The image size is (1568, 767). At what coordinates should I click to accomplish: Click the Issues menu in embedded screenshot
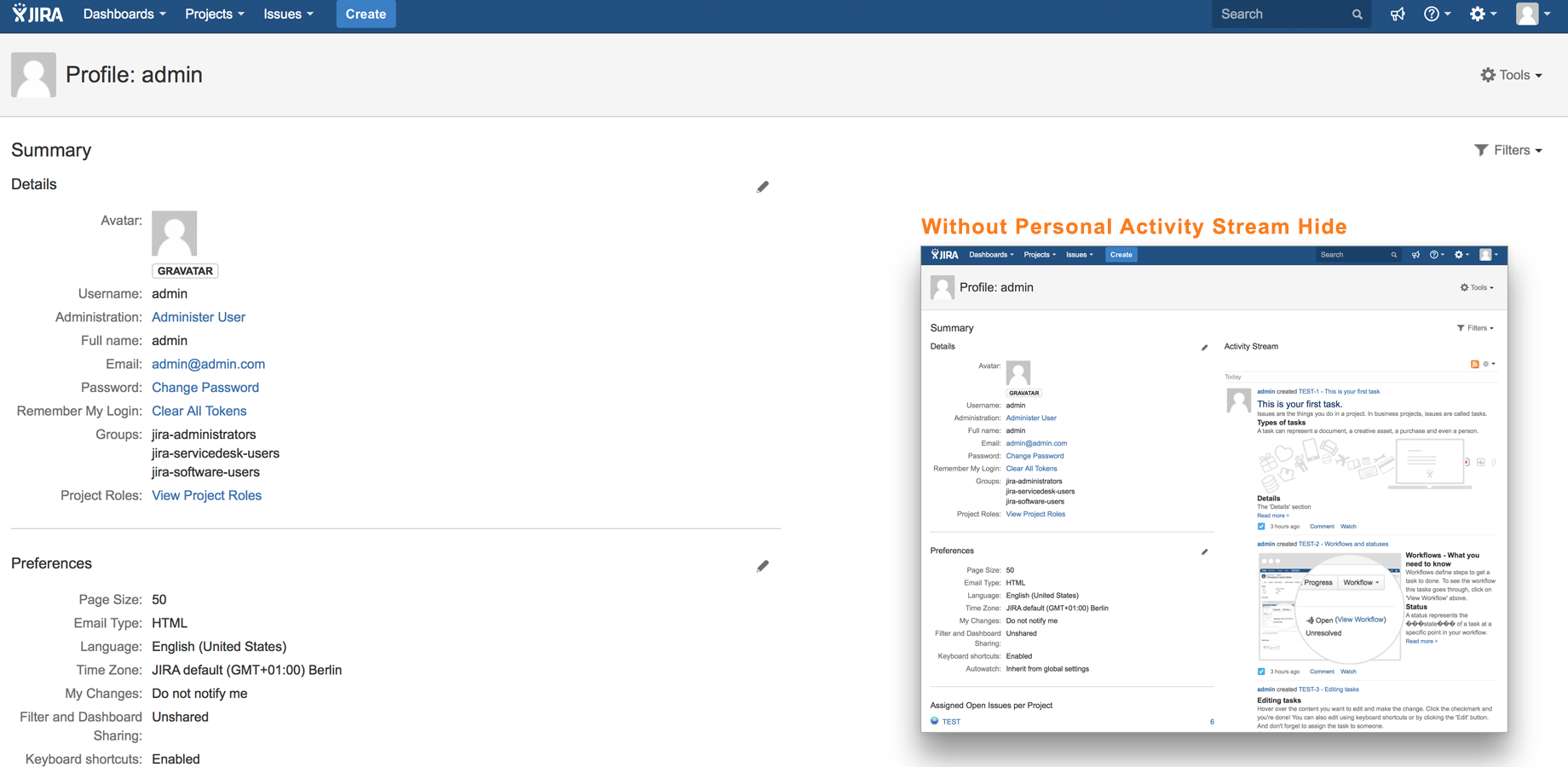pos(1079,255)
